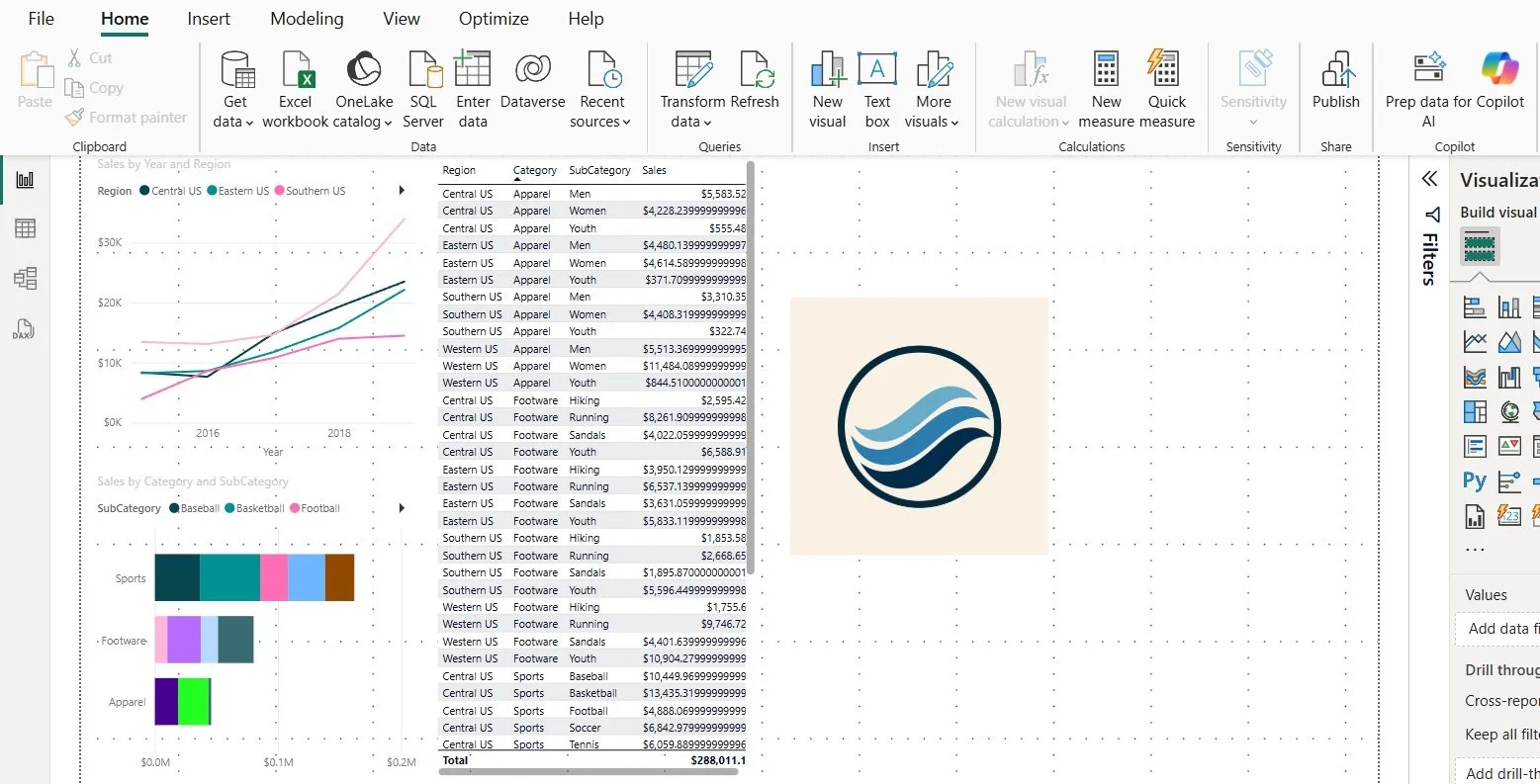Cut the selected item
Viewport: 1540px width, 784px height.
89,58
